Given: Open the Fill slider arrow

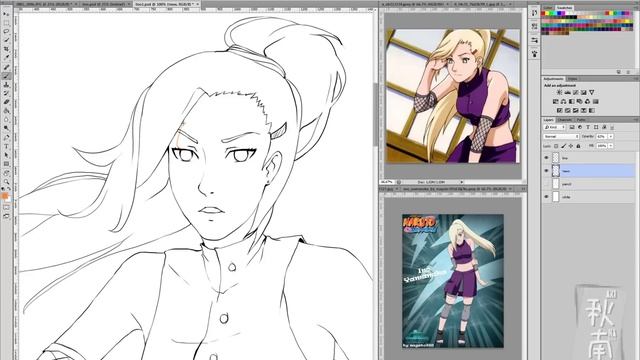Looking at the screenshot, I should click(611, 146).
